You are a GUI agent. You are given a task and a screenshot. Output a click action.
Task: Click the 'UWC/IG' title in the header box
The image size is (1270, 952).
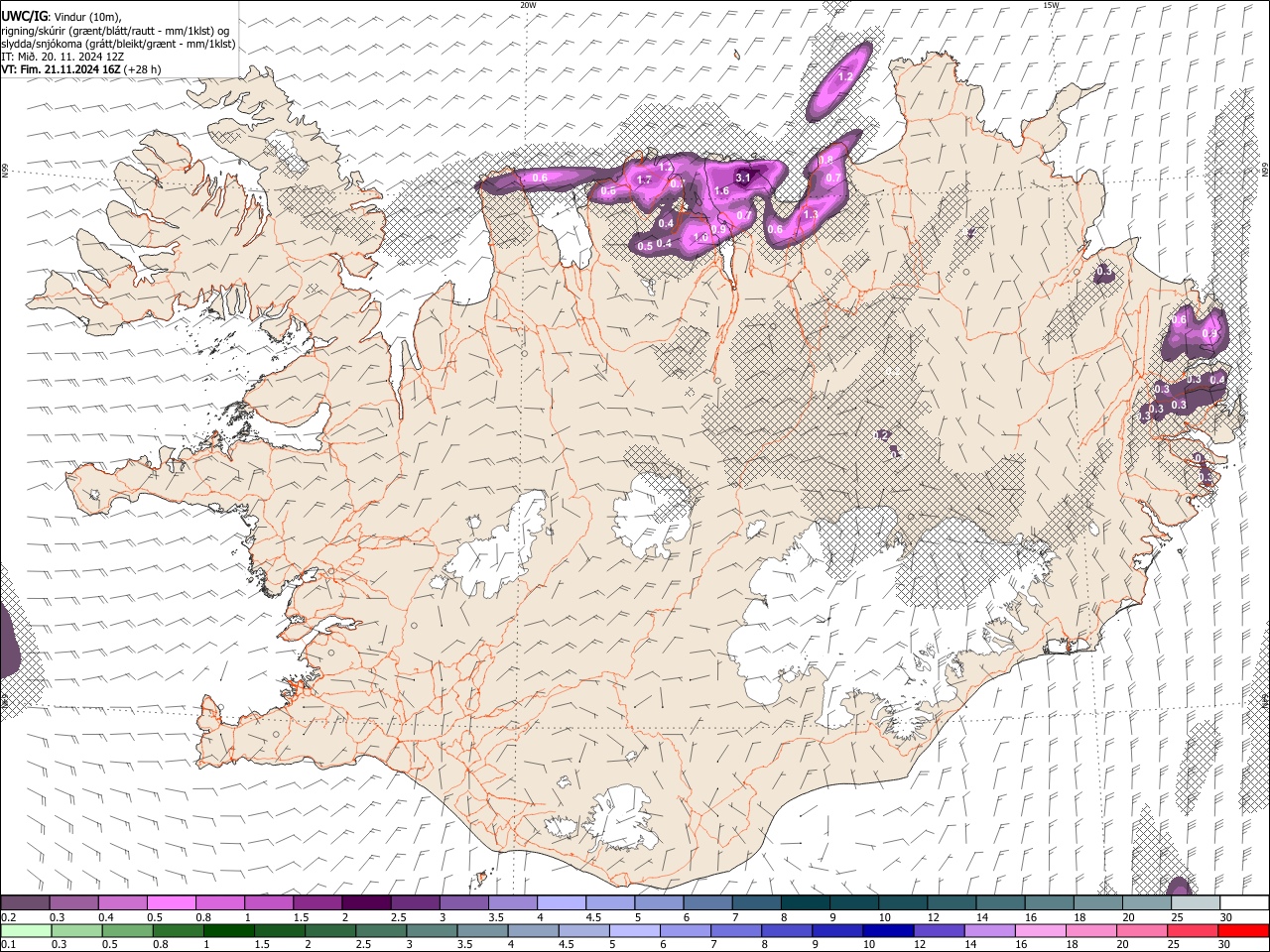pyautogui.click(x=23, y=16)
